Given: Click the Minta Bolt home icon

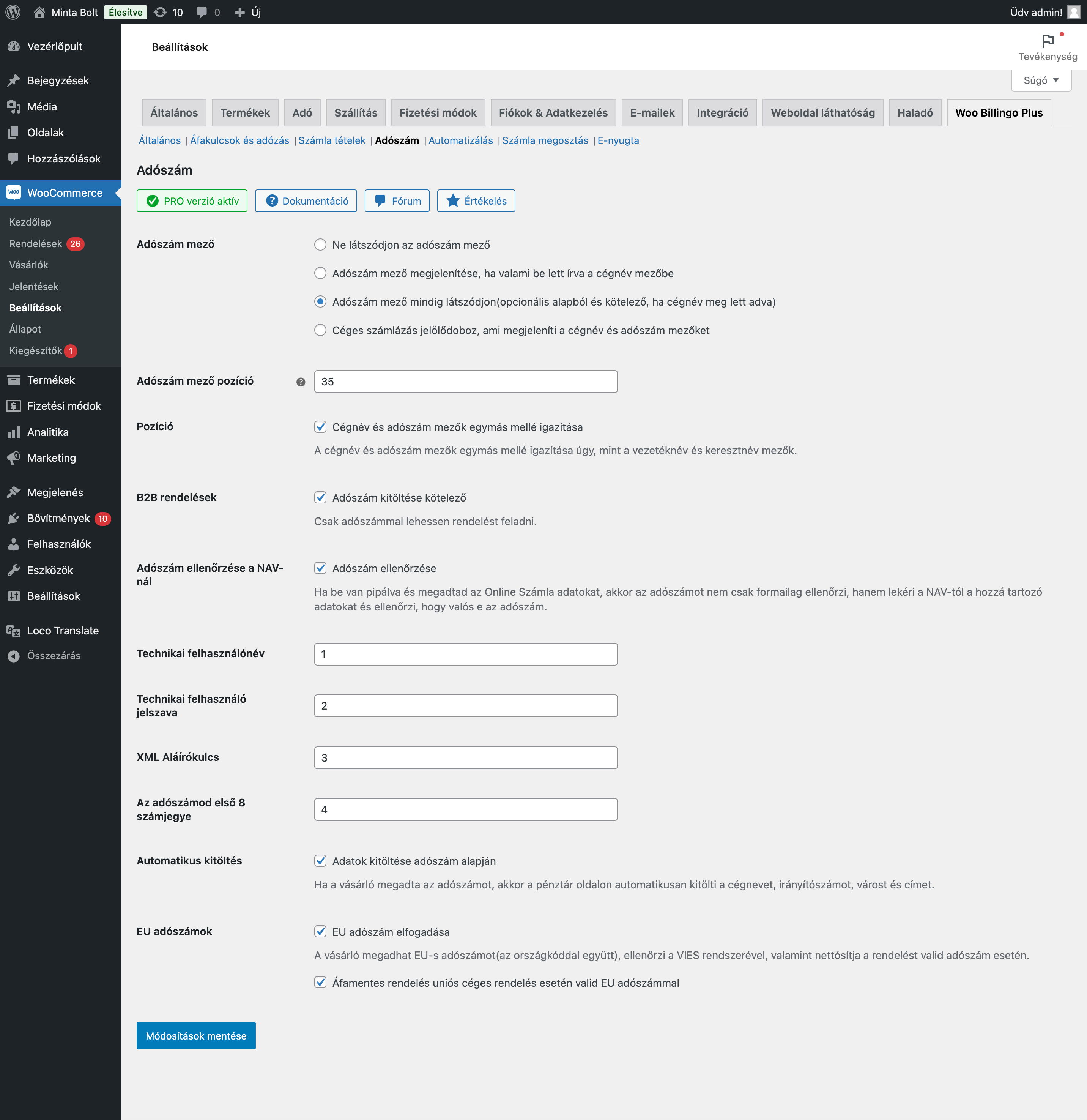Looking at the screenshot, I should [39, 12].
